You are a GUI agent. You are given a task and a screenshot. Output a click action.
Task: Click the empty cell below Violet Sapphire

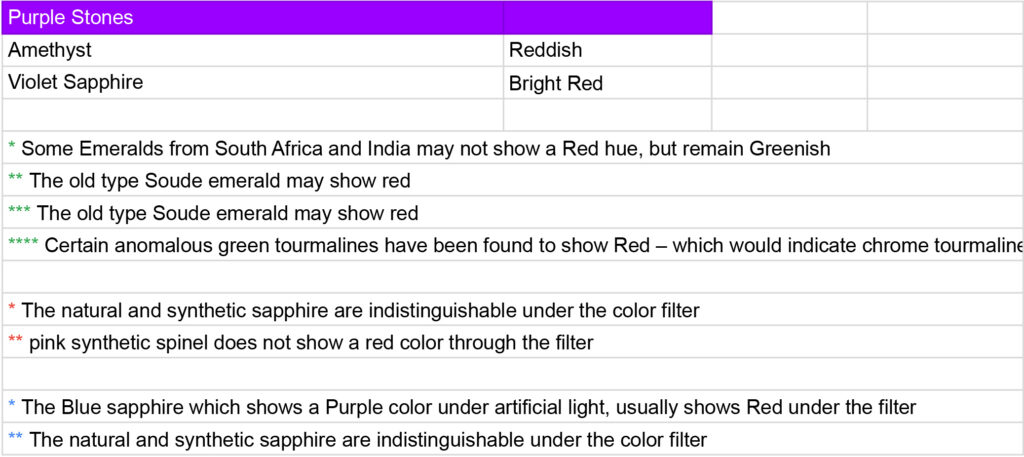[252, 115]
